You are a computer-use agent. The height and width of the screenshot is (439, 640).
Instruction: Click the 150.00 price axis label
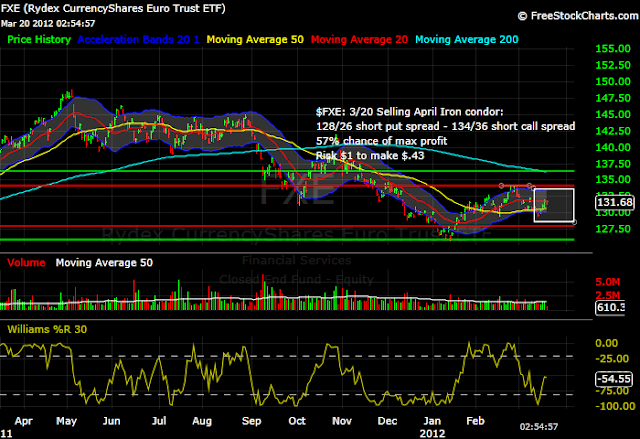click(613, 82)
